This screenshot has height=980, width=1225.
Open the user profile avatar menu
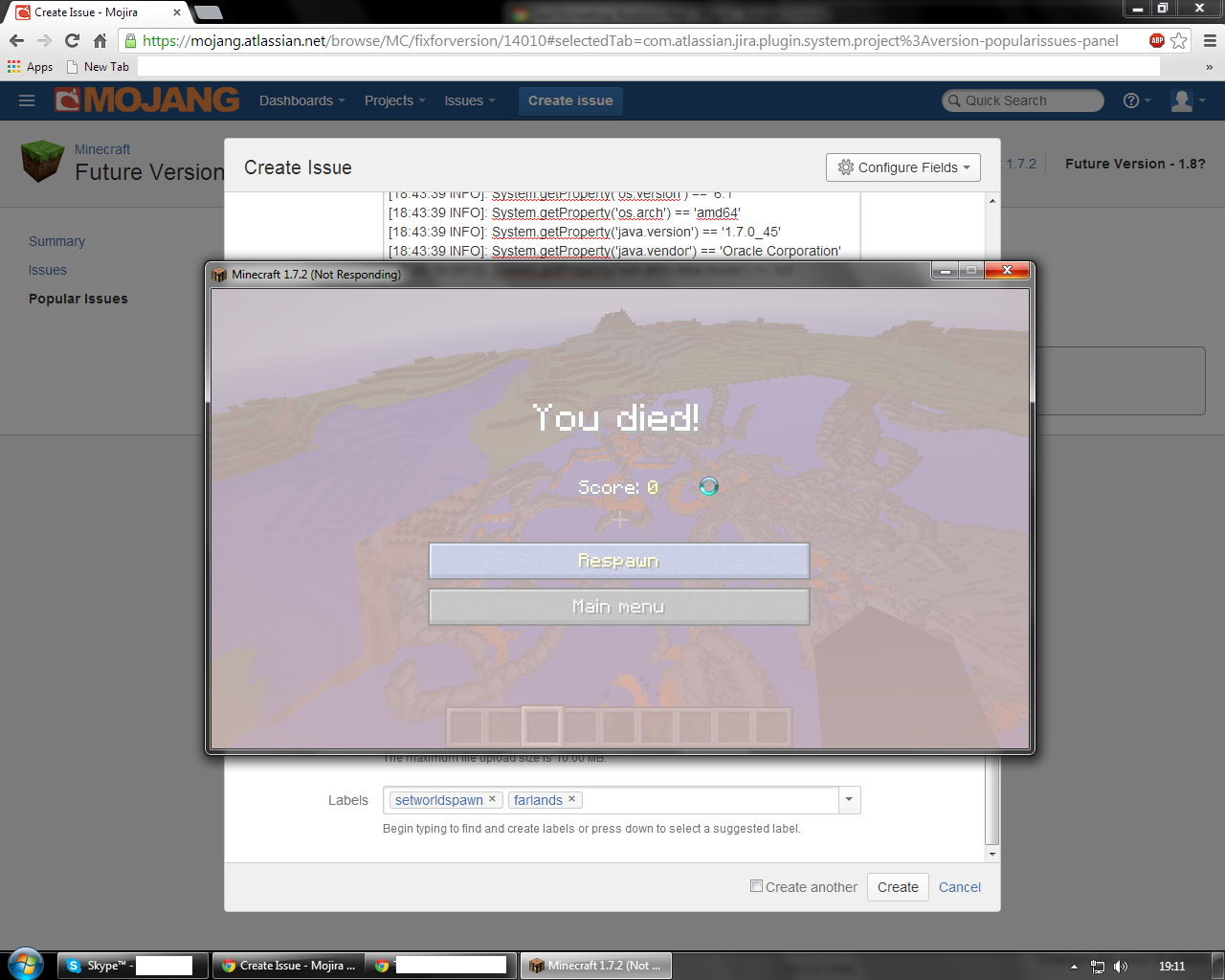click(1188, 100)
